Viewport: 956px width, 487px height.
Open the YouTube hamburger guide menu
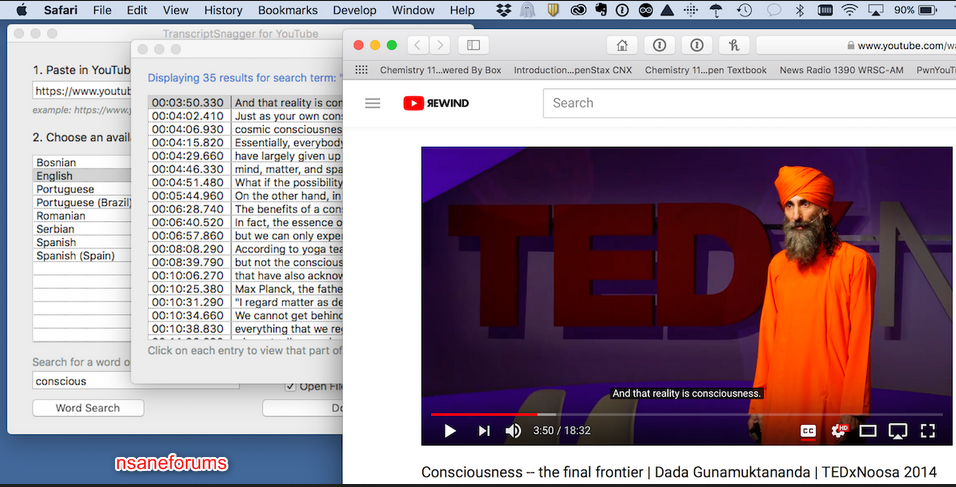pos(373,103)
